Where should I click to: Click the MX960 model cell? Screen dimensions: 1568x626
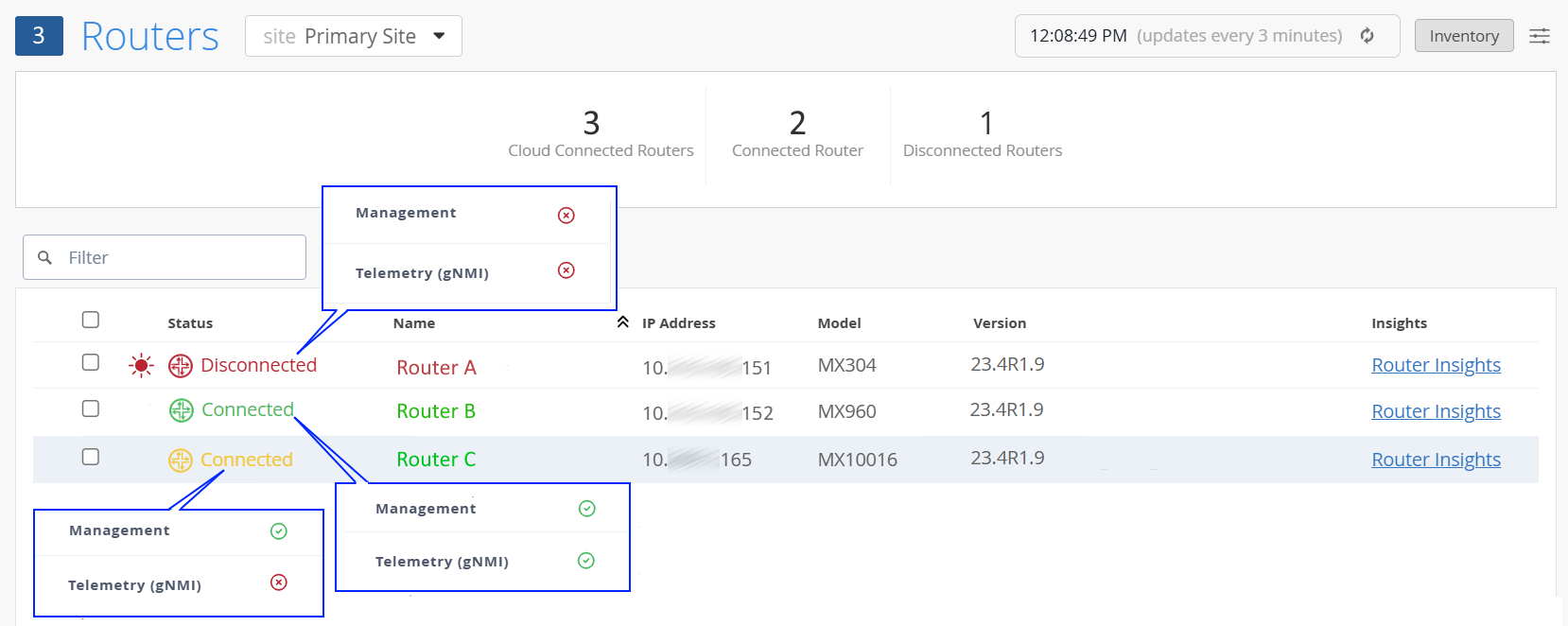point(846,412)
